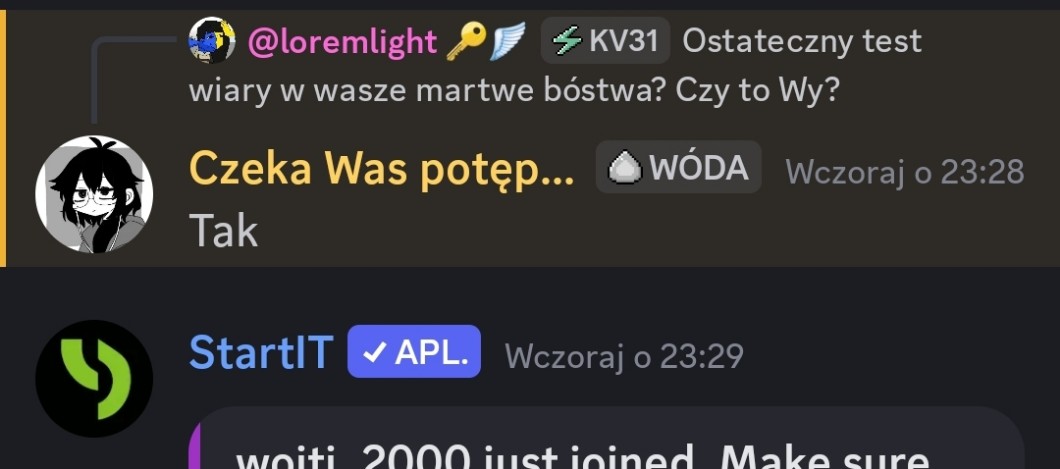1060x469 pixels.
Task: Open the anime character profile avatar
Action: click(94, 195)
